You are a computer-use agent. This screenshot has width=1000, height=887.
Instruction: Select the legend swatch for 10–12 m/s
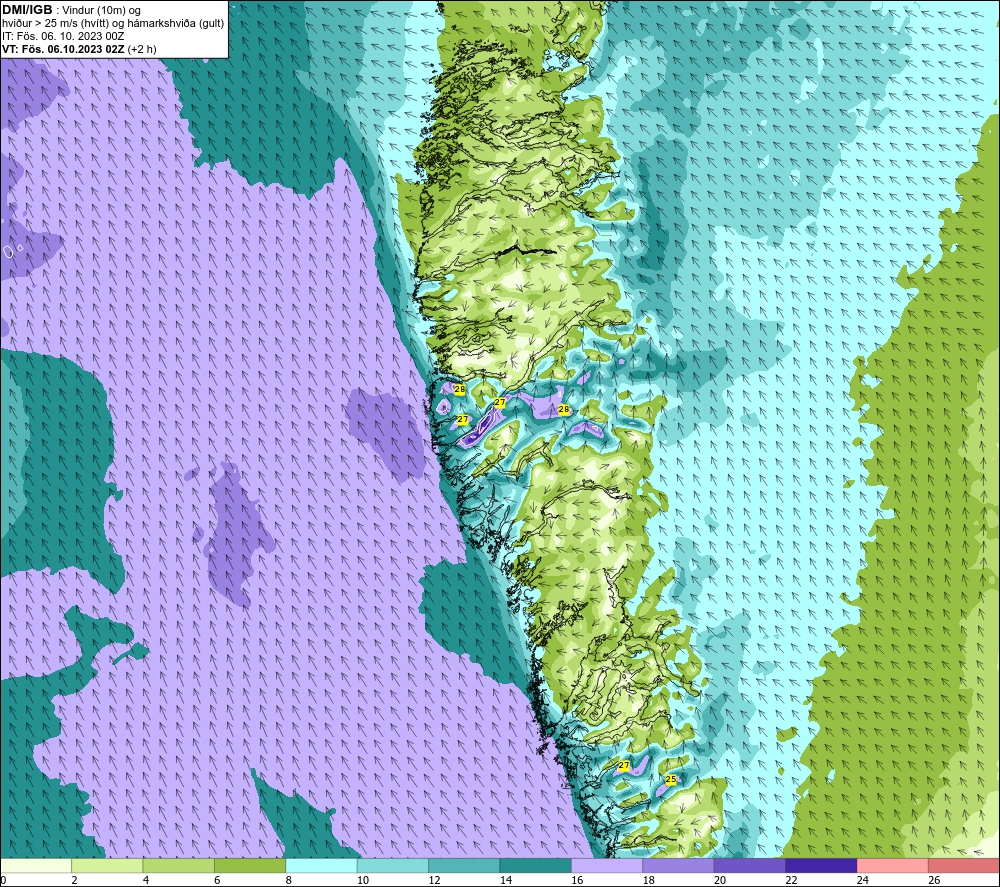(393, 865)
